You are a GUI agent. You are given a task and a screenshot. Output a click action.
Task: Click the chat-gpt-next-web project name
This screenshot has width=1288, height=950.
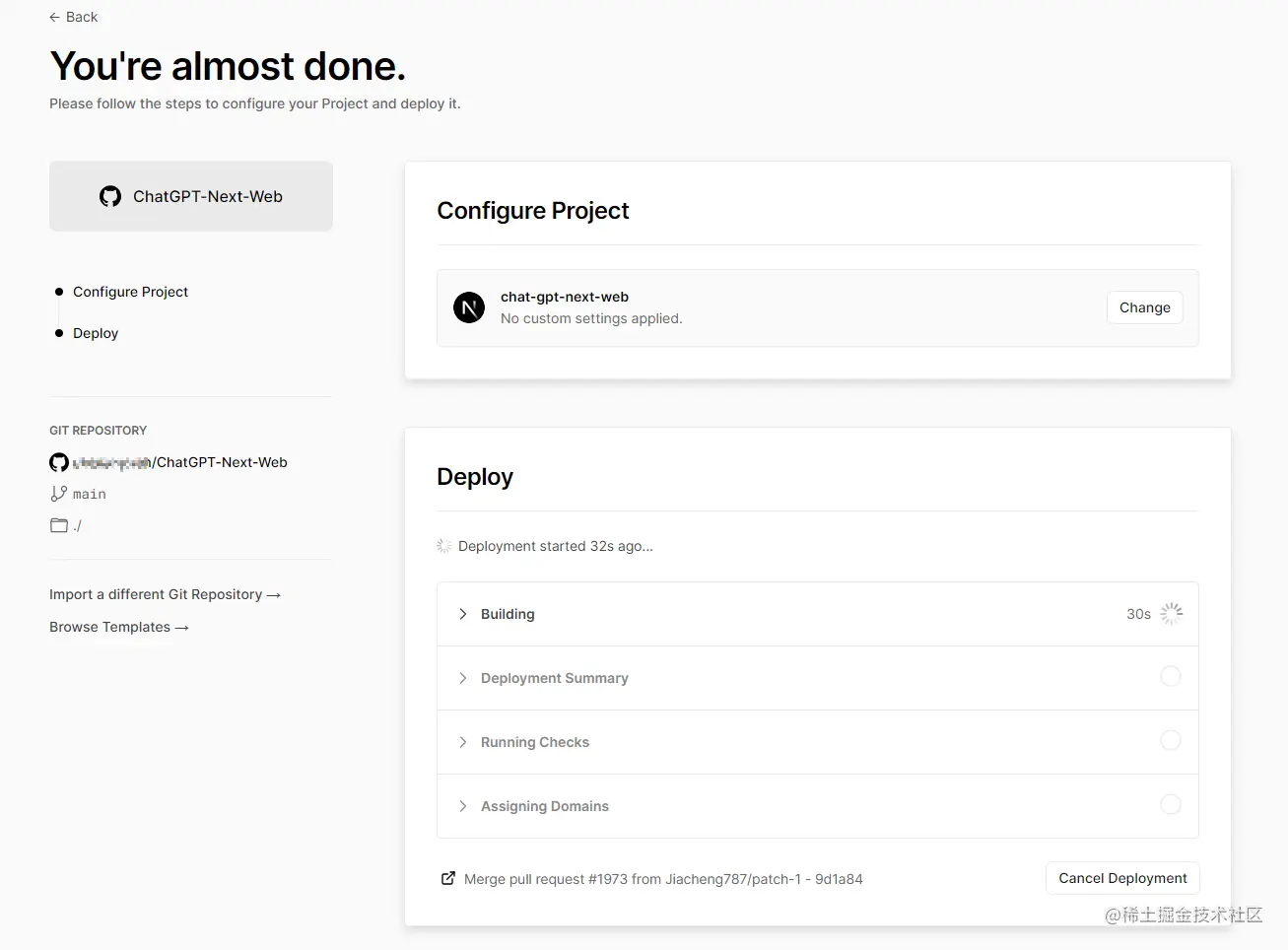click(565, 297)
